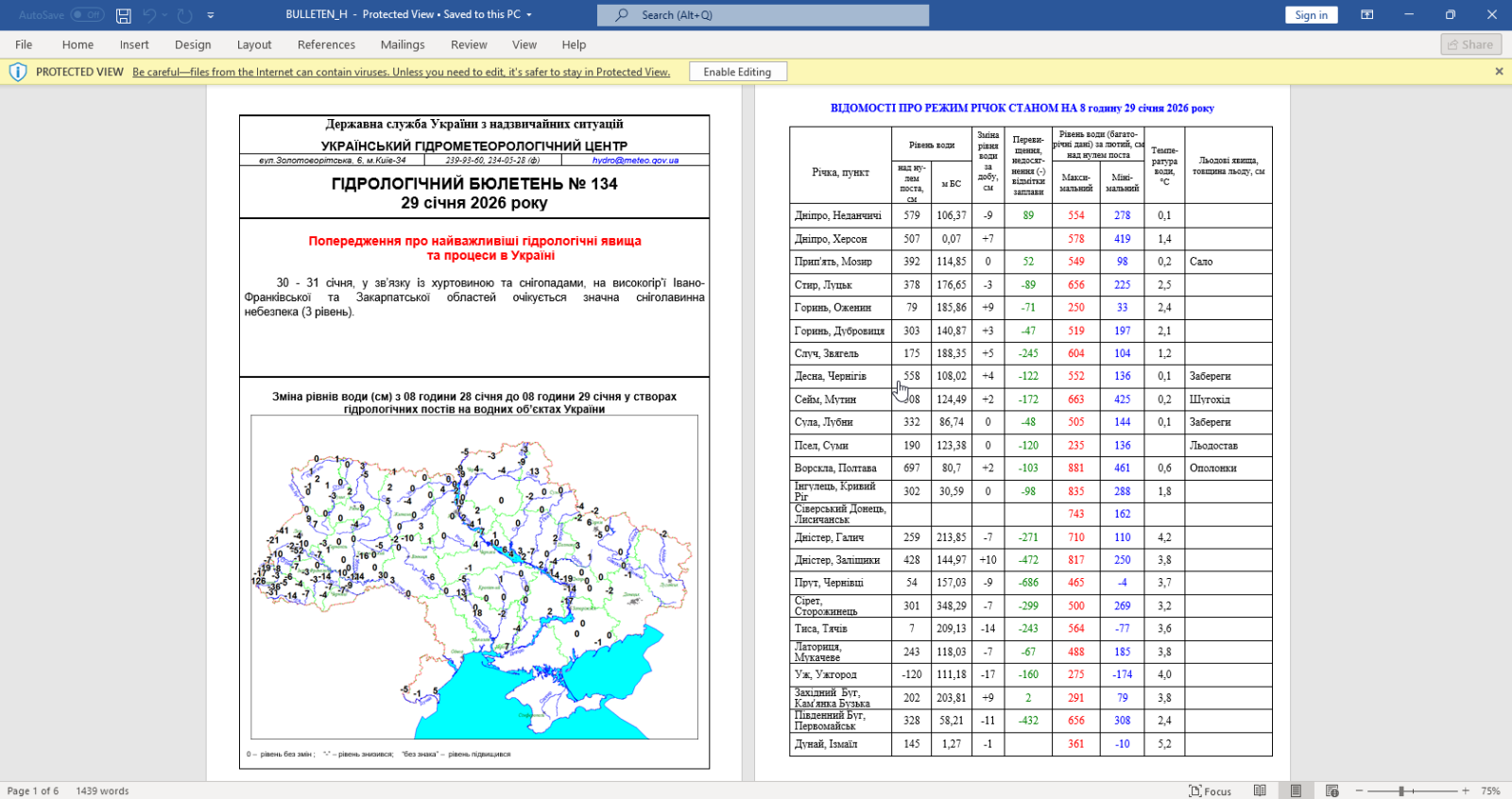
Task: Click the Save icon in title bar
Action: pos(124,15)
